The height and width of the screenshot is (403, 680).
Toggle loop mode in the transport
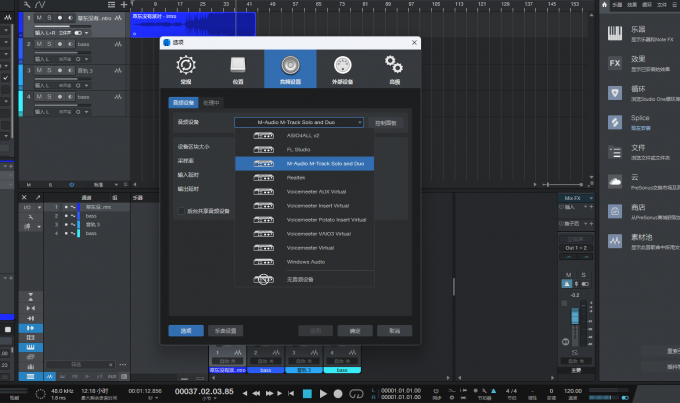[356, 393]
